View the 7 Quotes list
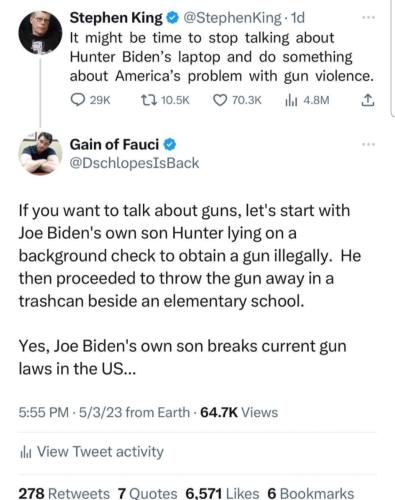The height and width of the screenshot is (500, 395). pos(147,493)
